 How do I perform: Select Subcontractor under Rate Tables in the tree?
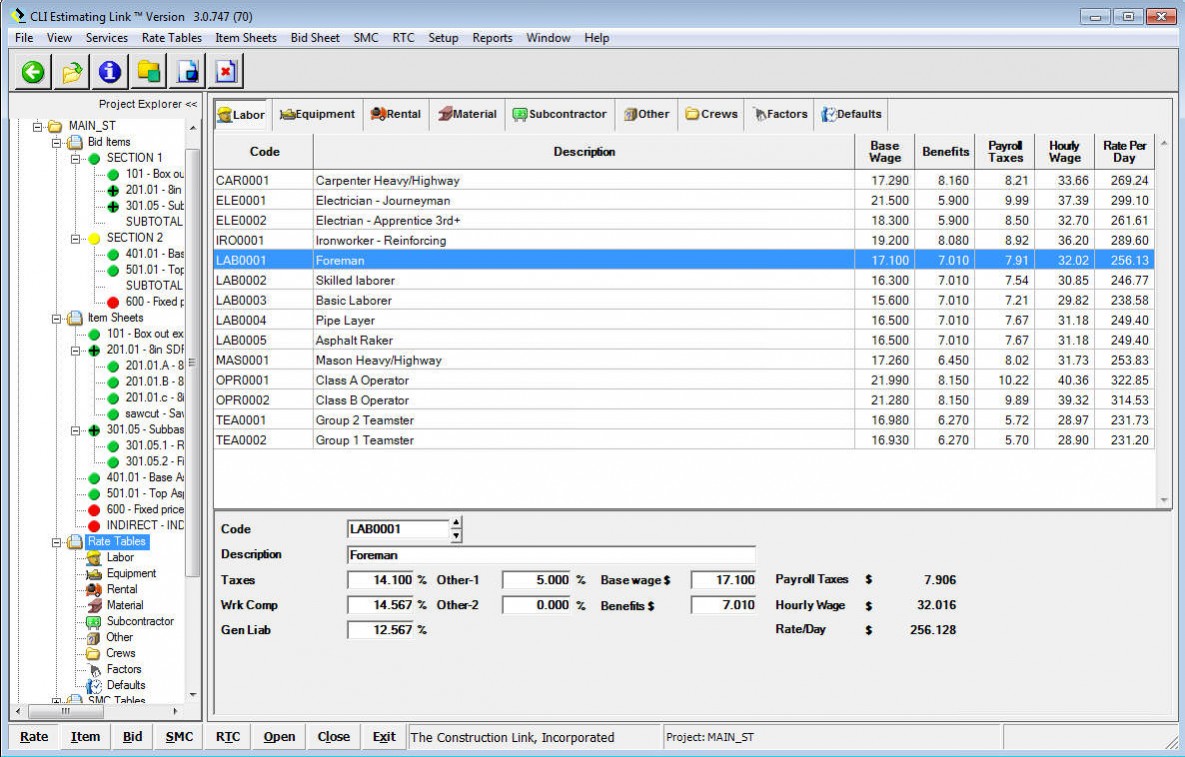140,621
